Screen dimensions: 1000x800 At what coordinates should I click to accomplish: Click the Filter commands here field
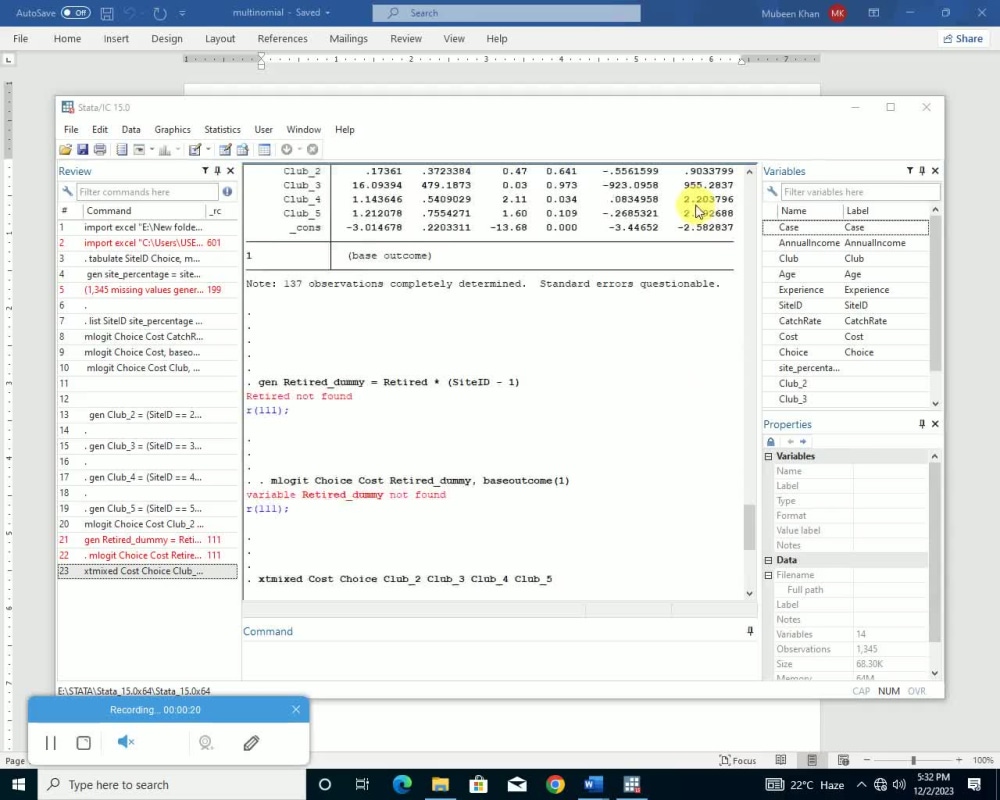147,192
